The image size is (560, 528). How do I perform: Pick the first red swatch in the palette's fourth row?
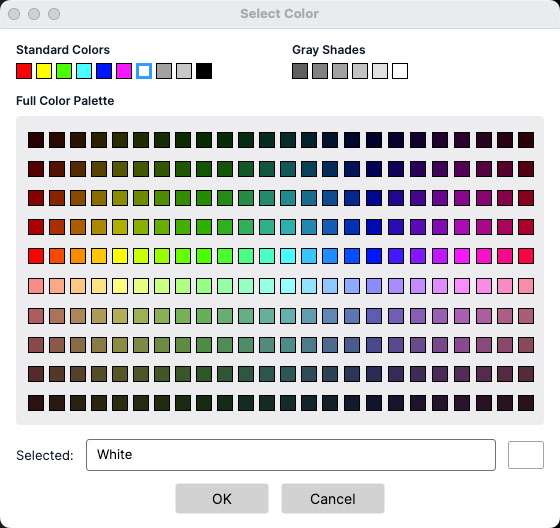[36, 227]
